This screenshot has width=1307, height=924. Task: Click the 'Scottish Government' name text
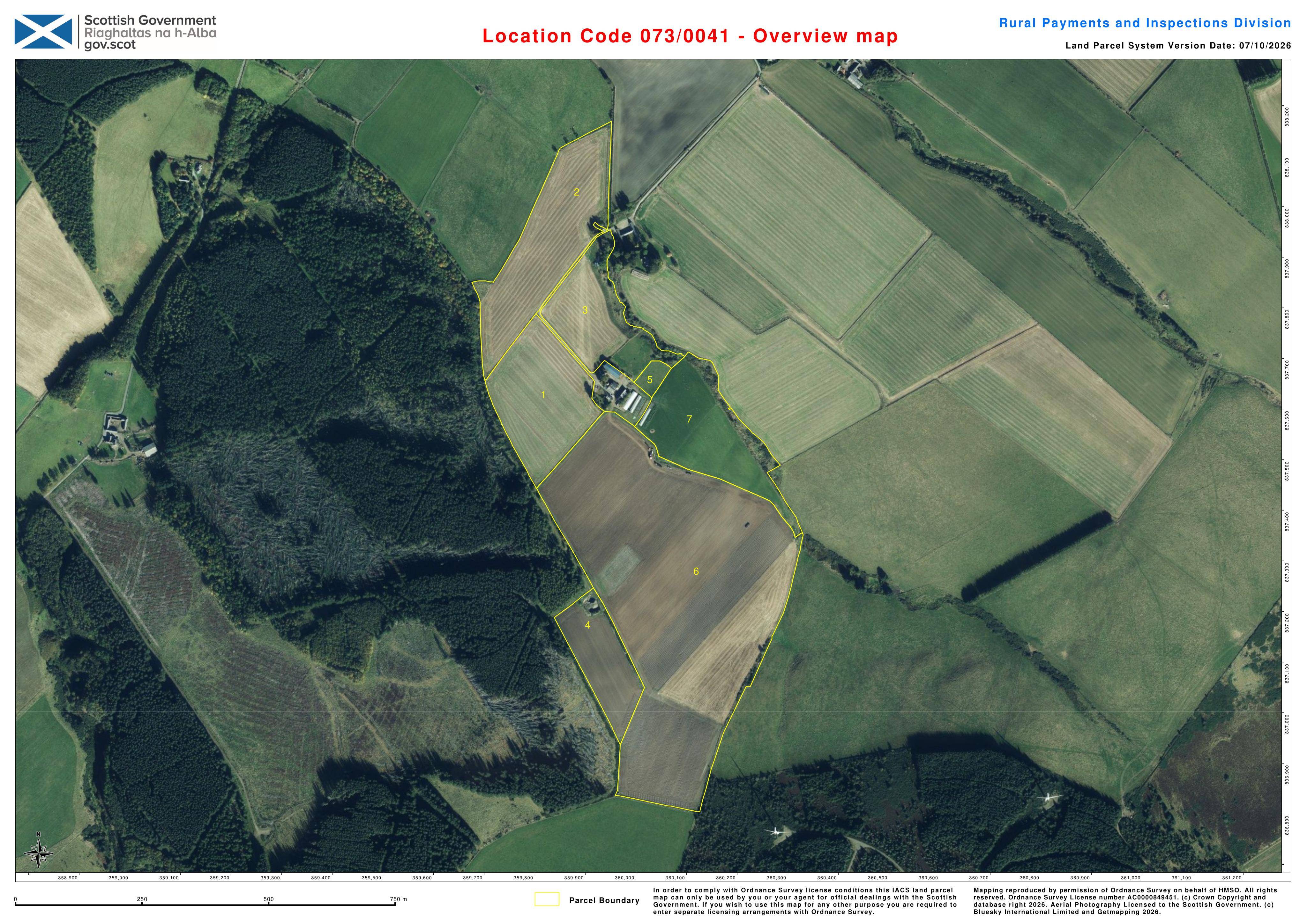150,20
